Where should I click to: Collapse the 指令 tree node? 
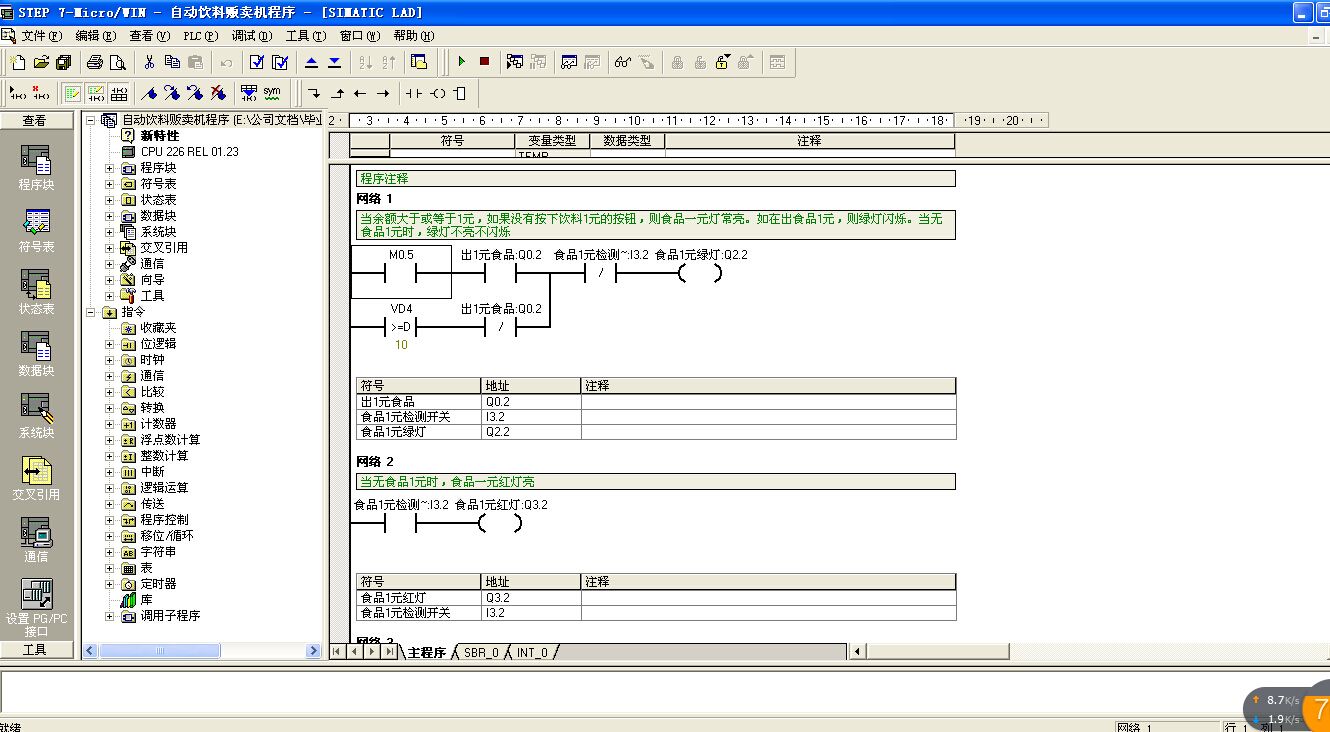(92, 312)
